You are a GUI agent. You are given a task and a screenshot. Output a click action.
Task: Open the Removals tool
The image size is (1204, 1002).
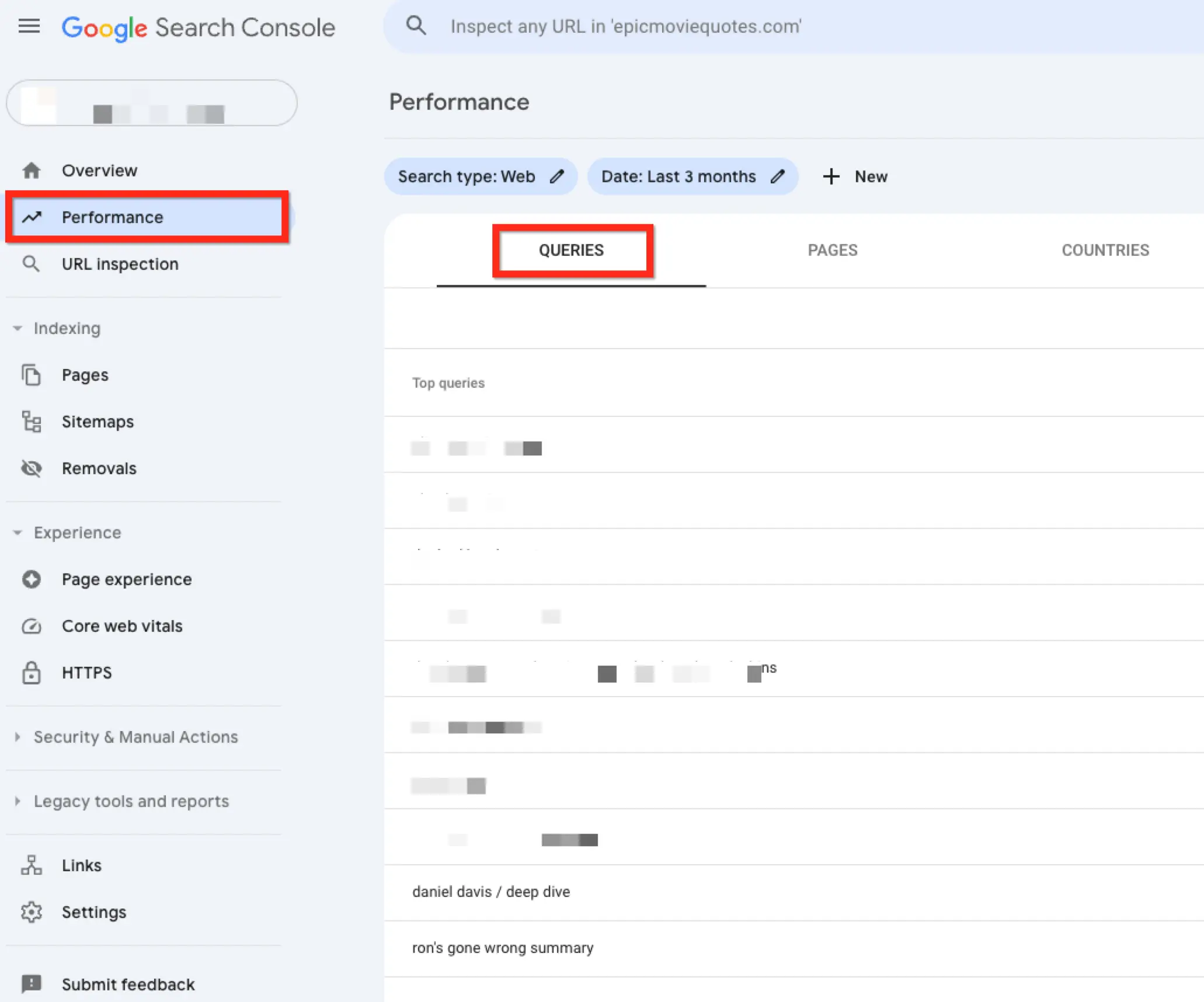point(99,468)
